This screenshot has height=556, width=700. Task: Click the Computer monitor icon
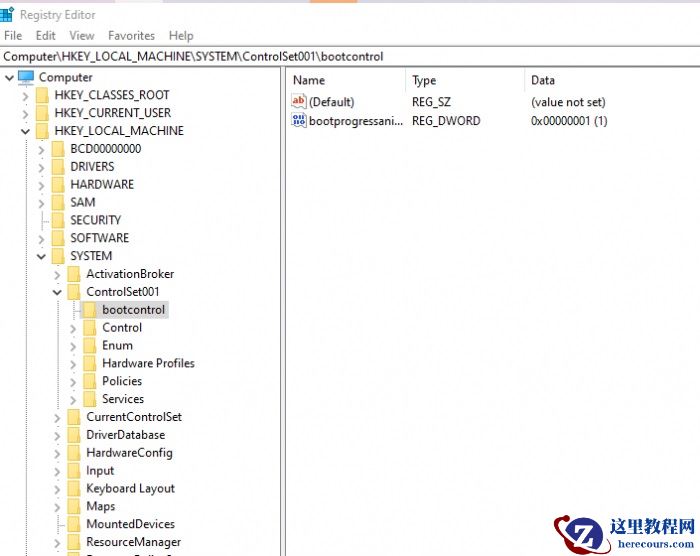[x=26, y=77]
